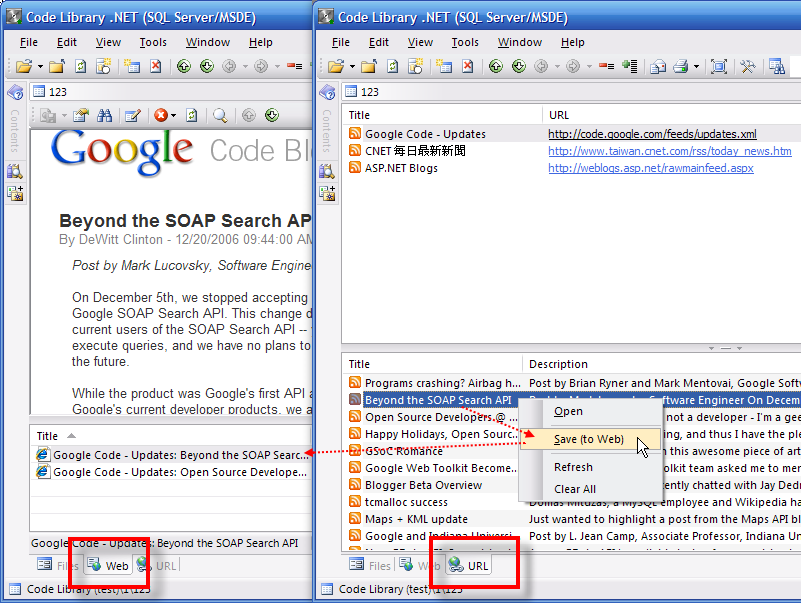Choose Clear All from the context menu

[575, 489]
